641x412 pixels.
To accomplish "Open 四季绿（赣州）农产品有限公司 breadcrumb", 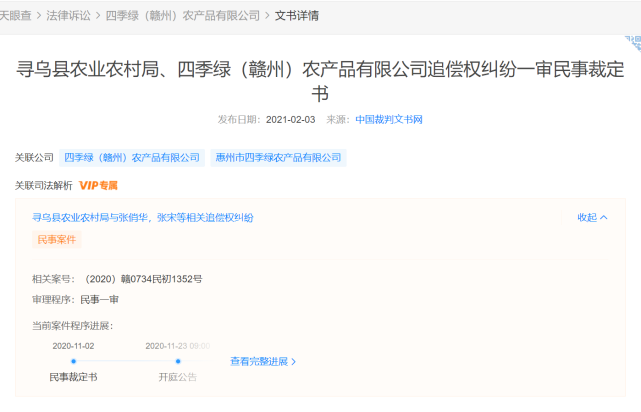I will [183, 16].
